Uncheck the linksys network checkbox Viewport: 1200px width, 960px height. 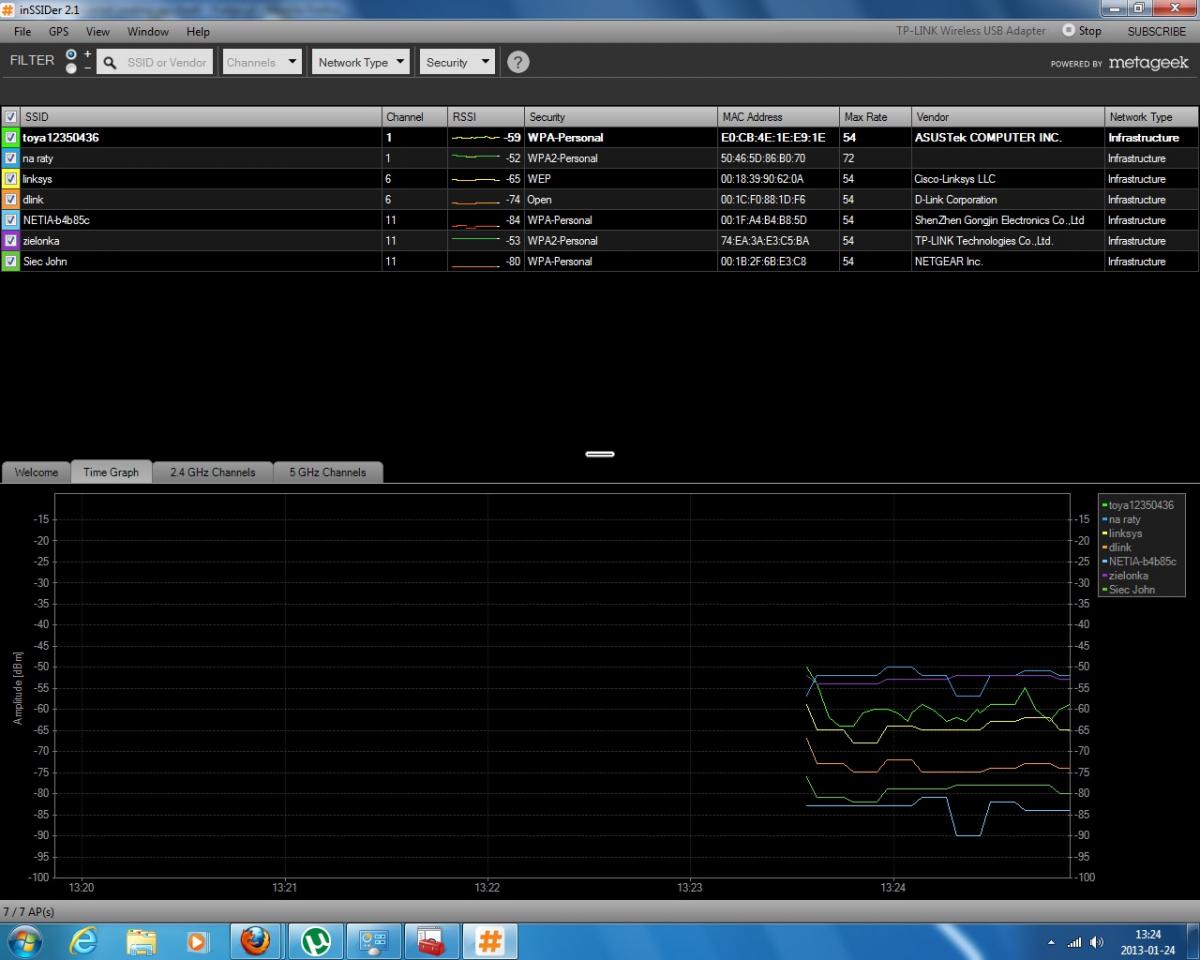[x=11, y=179]
